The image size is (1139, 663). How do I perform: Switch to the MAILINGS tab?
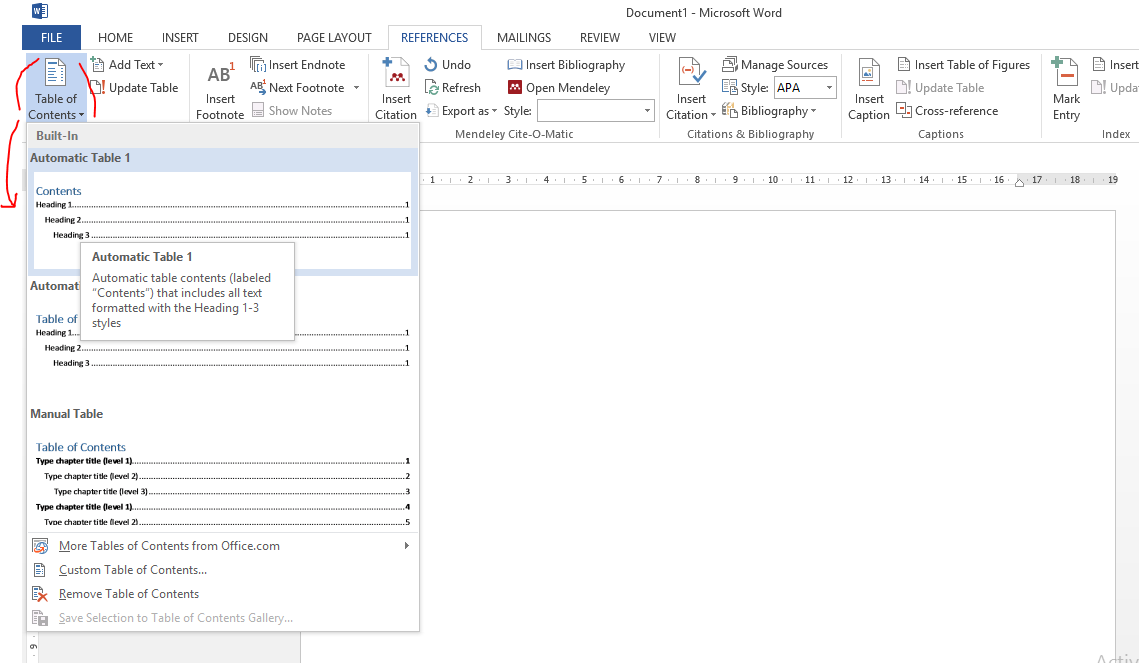pyautogui.click(x=524, y=38)
